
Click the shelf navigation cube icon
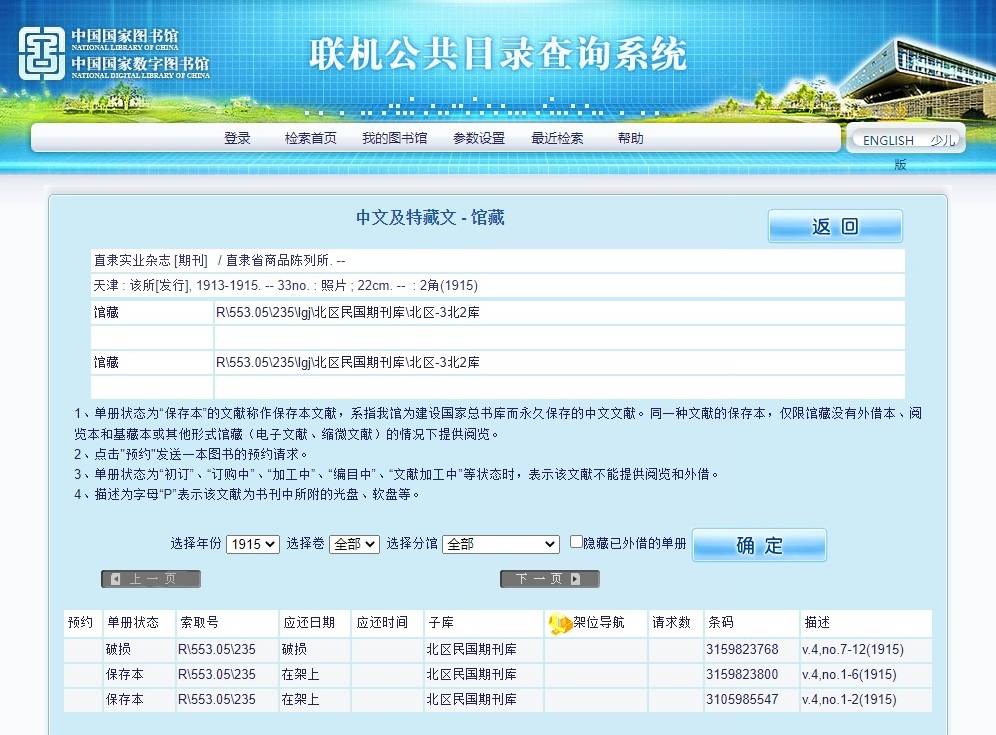[560, 623]
